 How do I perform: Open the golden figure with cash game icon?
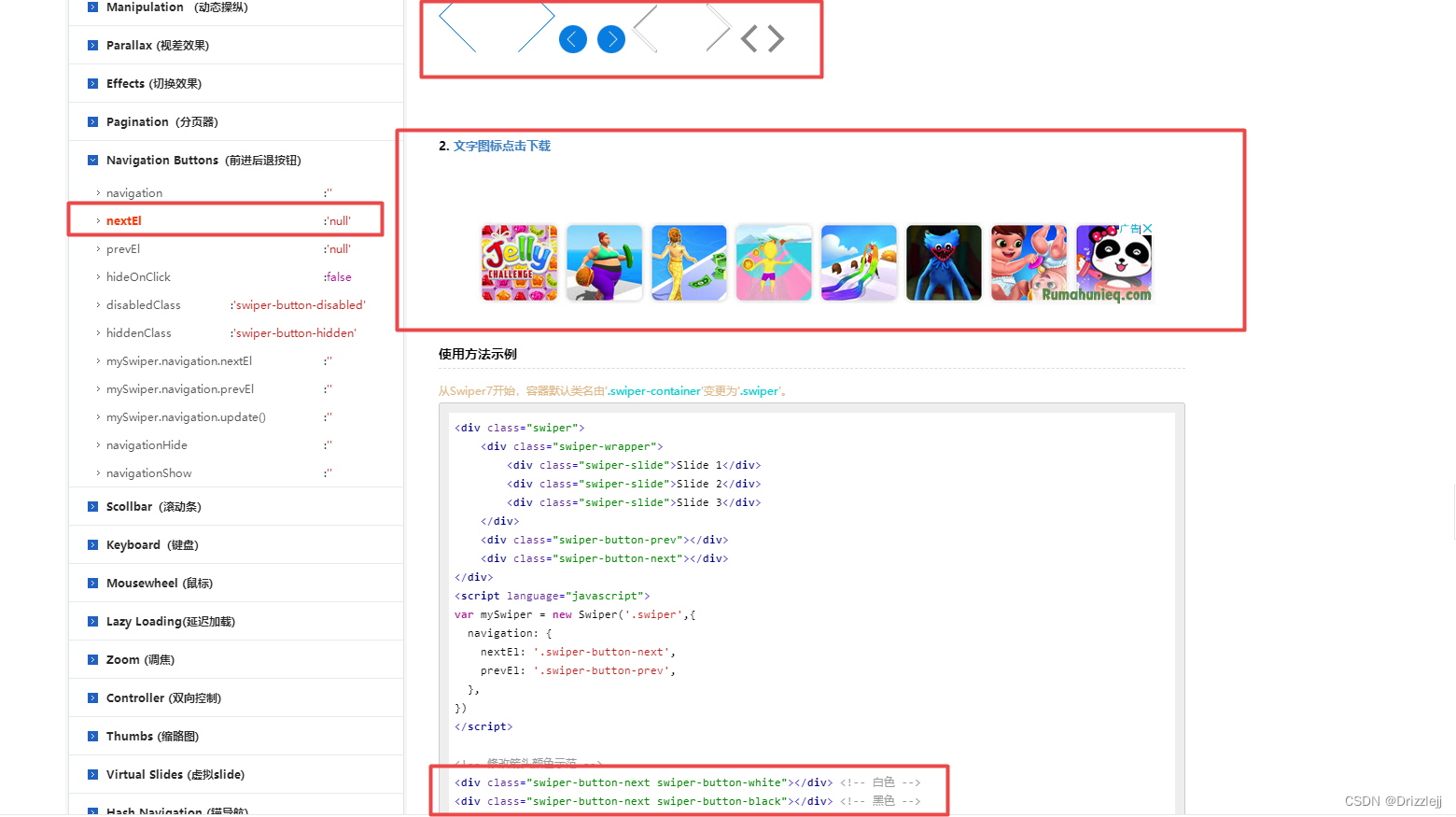689,262
